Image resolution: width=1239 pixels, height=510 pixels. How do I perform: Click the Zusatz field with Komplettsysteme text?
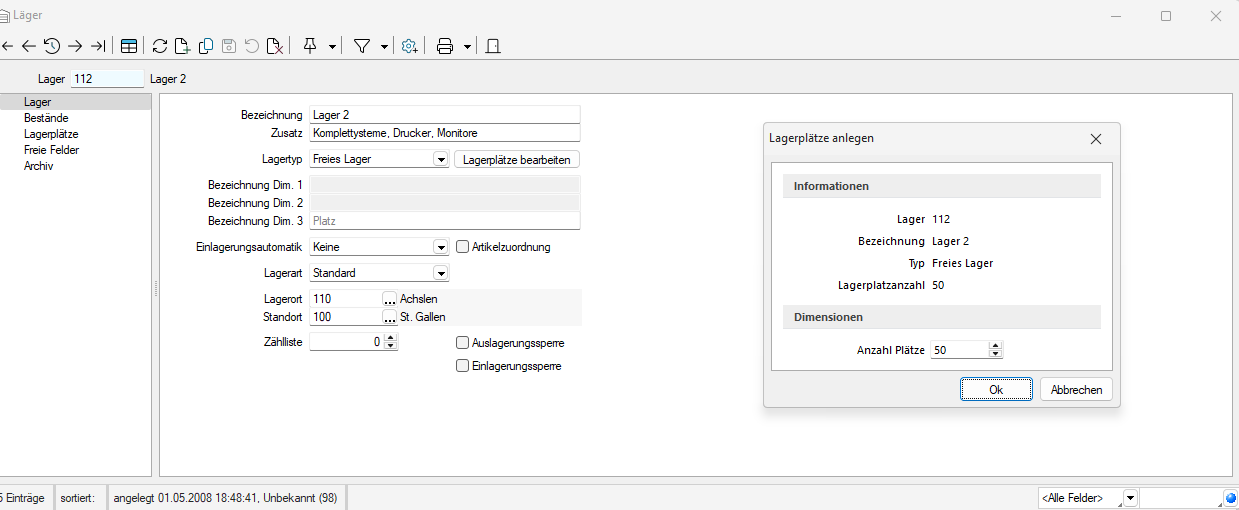click(x=445, y=133)
